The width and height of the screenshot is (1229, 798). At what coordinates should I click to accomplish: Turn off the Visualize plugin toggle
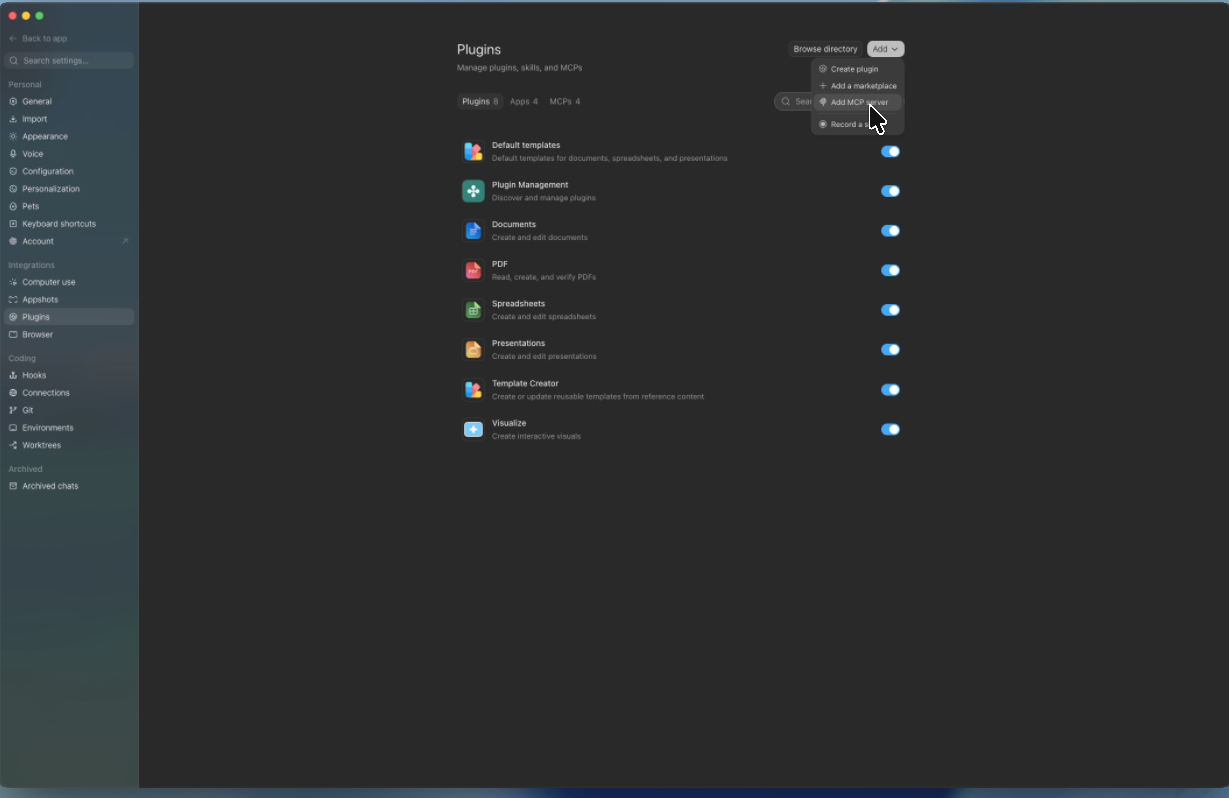click(x=890, y=429)
